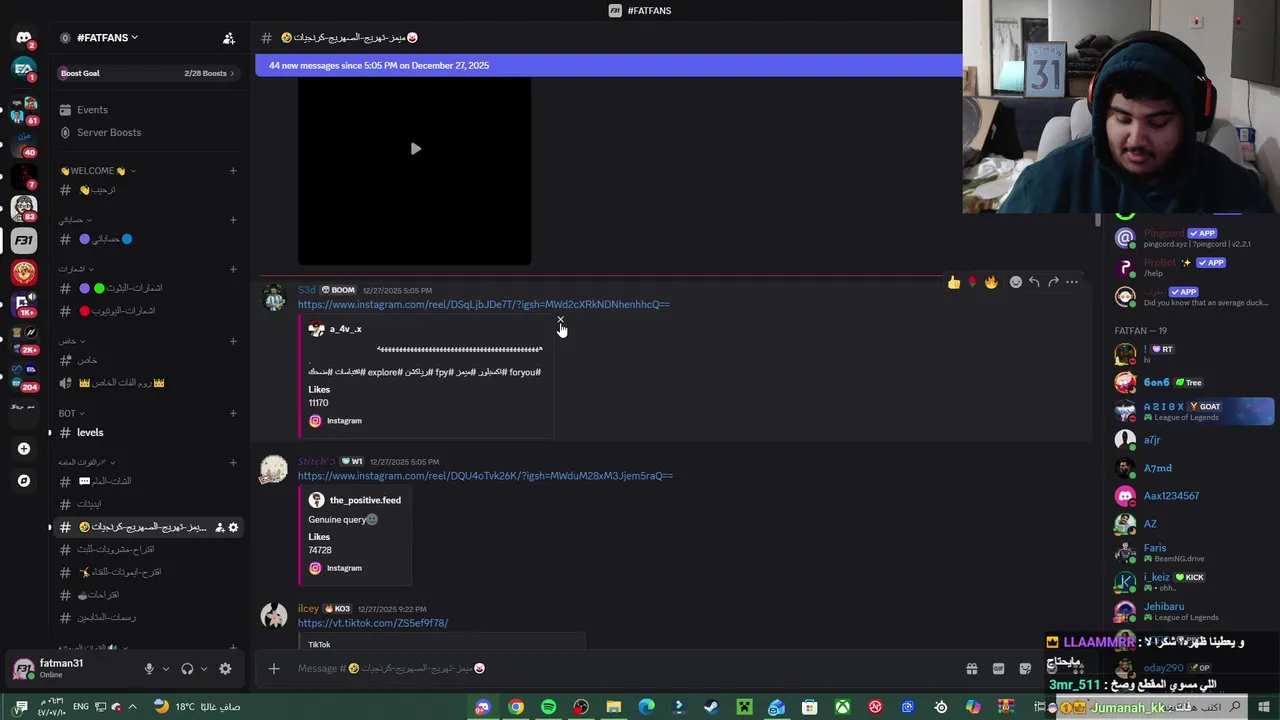React with thumbs up emoji
The image size is (1280, 720).
click(x=954, y=283)
